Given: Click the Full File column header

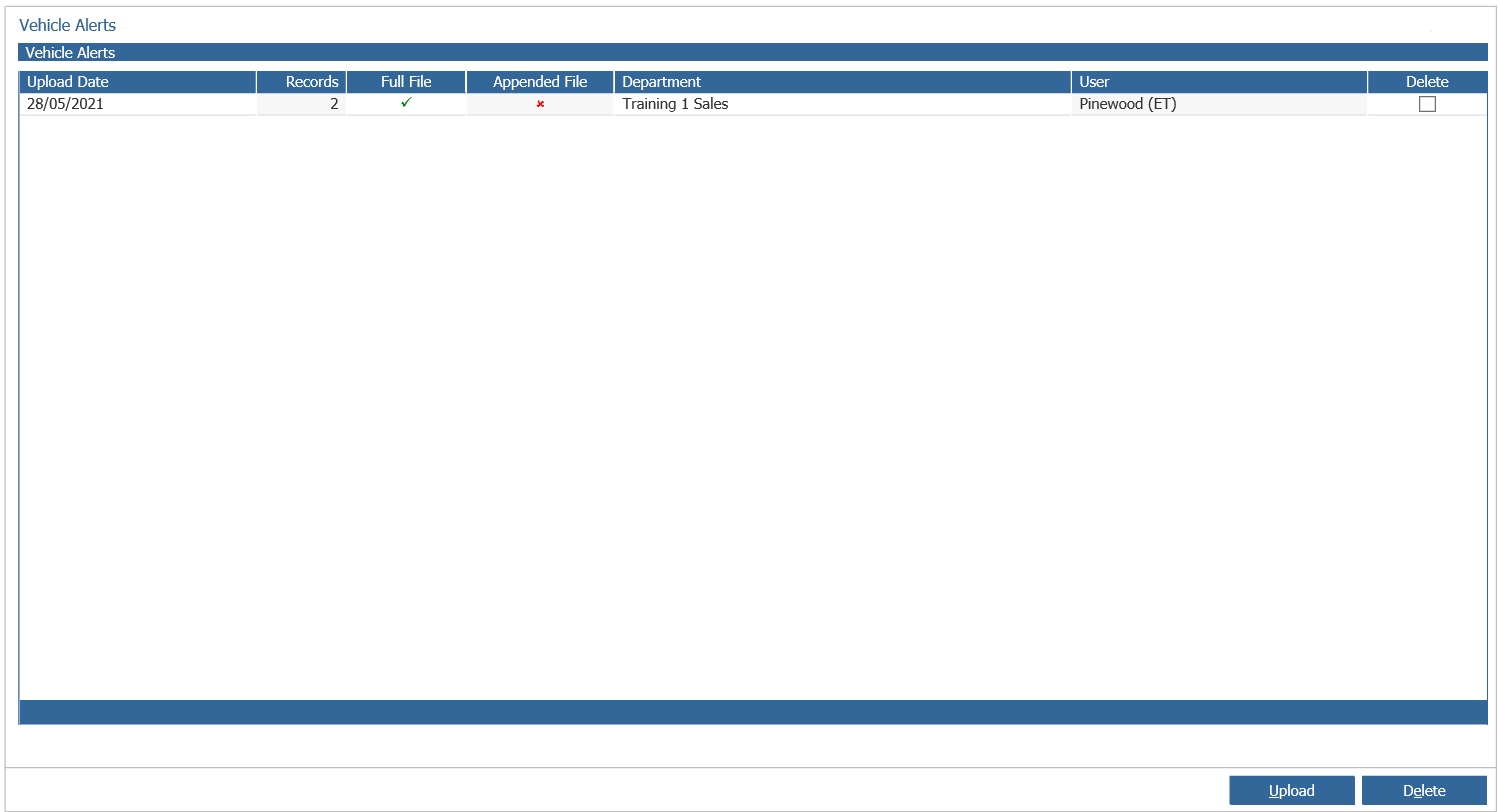Looking at the screenshot, I should click(x=406, y=82).
